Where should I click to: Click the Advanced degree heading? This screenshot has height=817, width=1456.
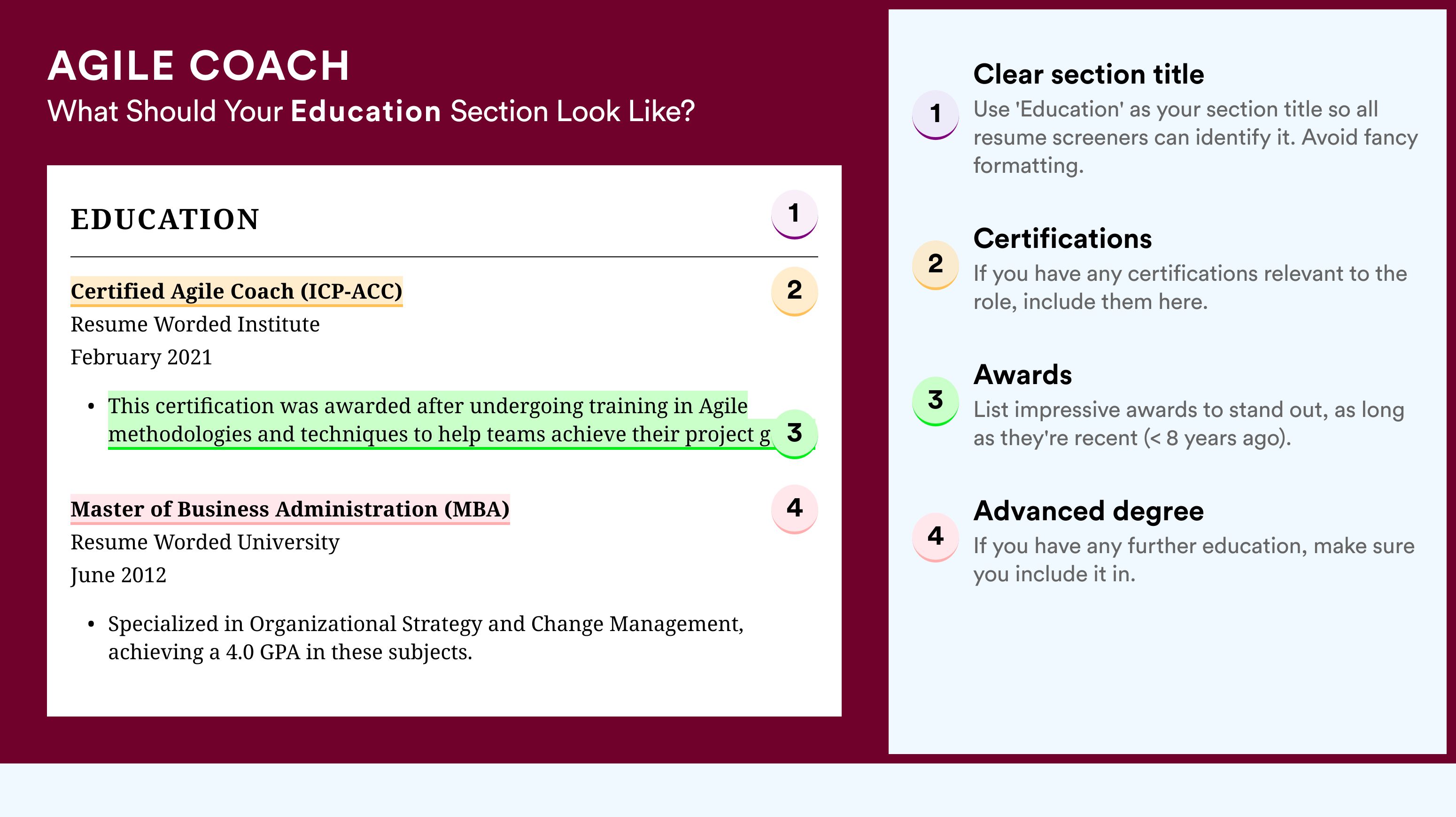click(x=1088, y=511)
